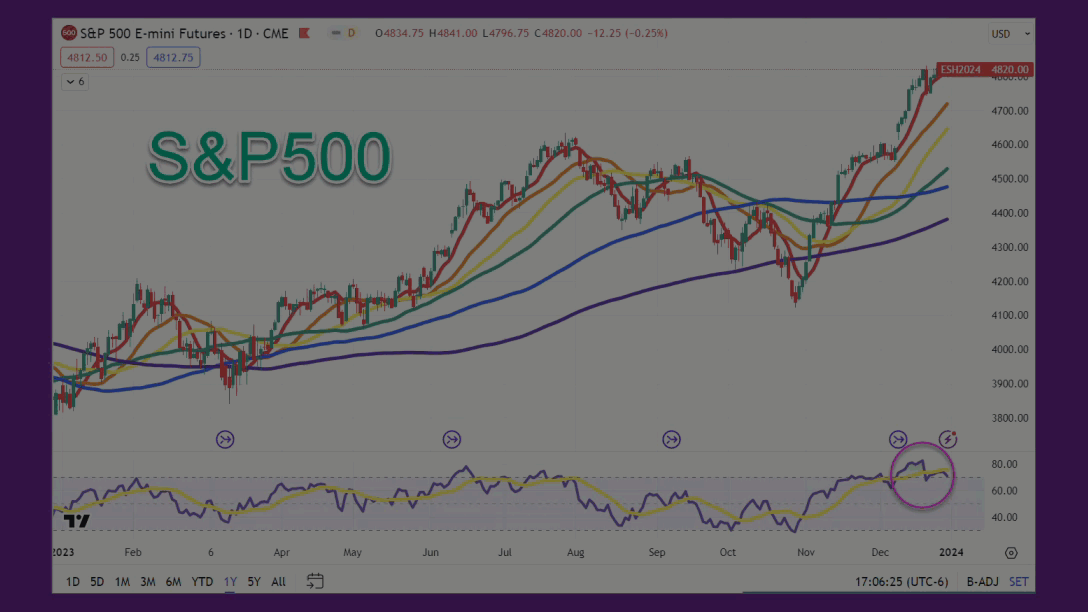Image resolution: width=1088 pixels, height=612 pixels.
Task: Click the high value H4841.00
Action: (453, 33)
